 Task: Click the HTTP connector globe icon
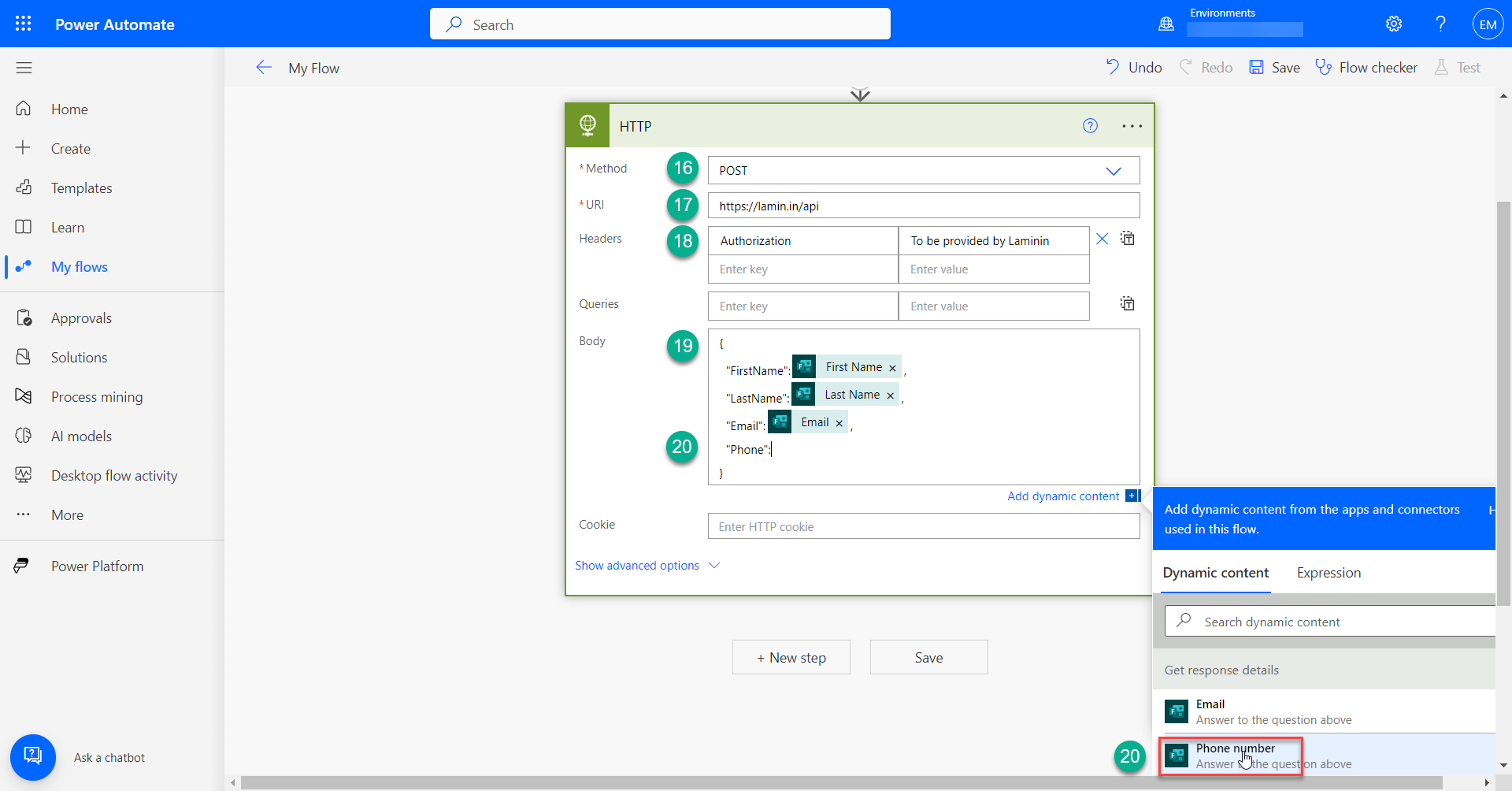click(587, 126)
